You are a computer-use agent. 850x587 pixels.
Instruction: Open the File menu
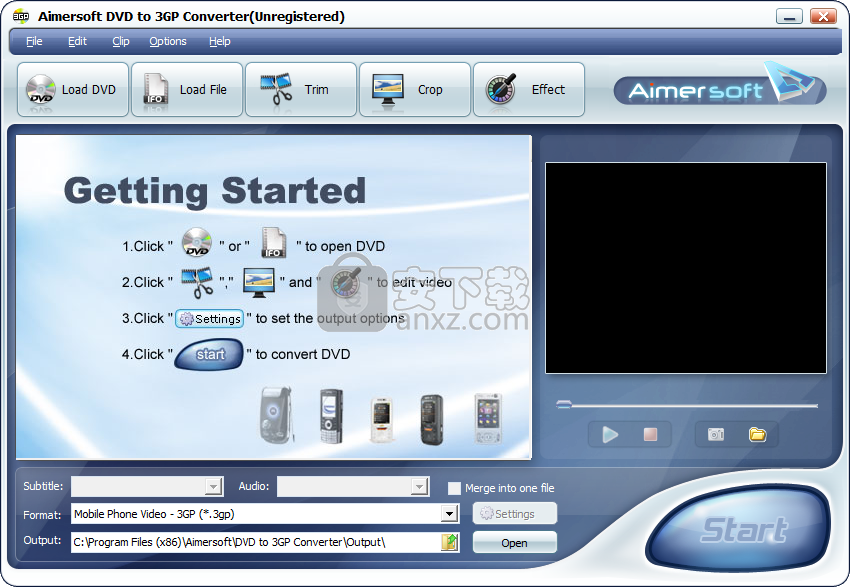coord(34,41)
